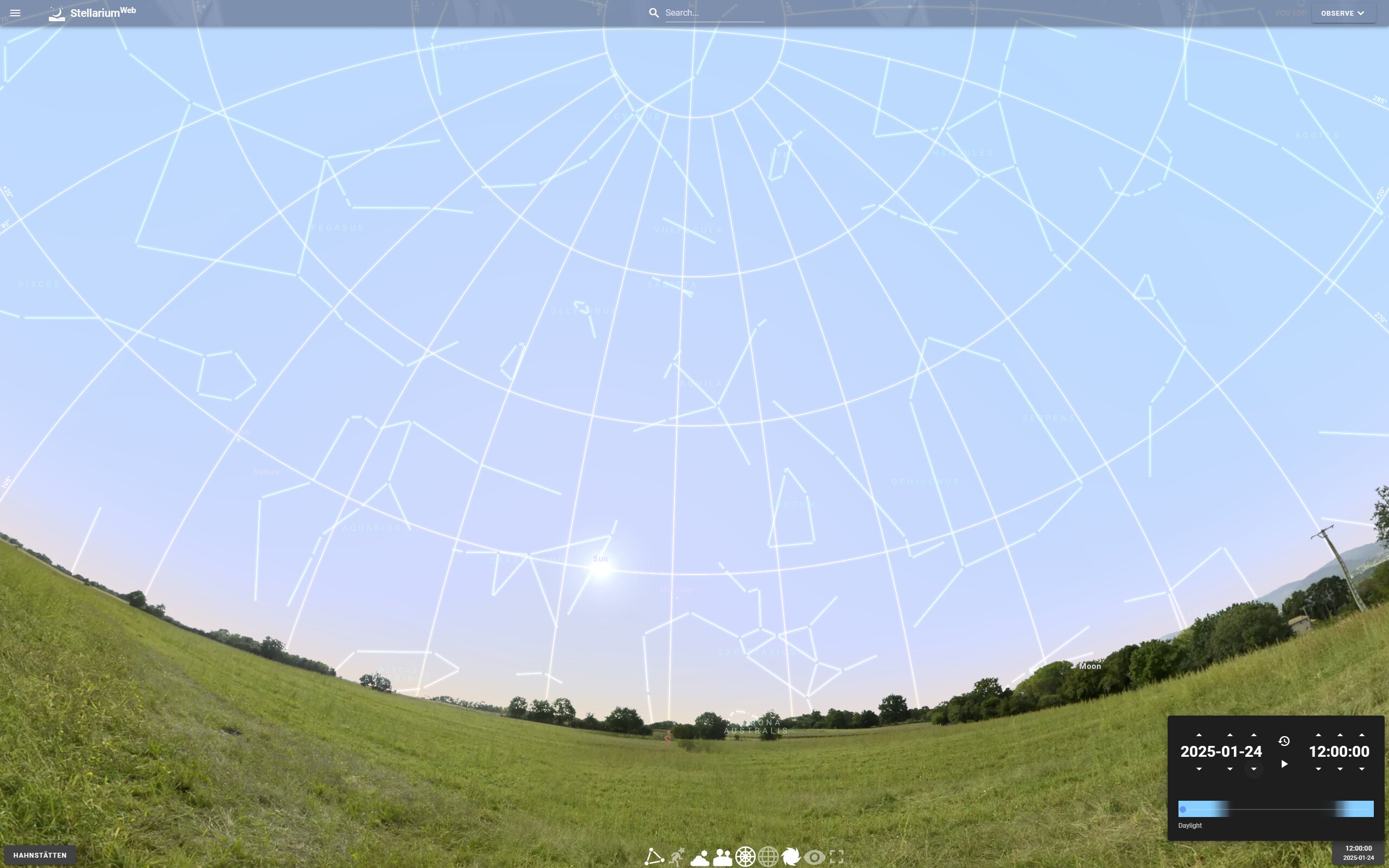Click the bottom-right 12:00:00 time button
The image size is (1389, 868).
pyautogui.click(x=1358, y=852)
